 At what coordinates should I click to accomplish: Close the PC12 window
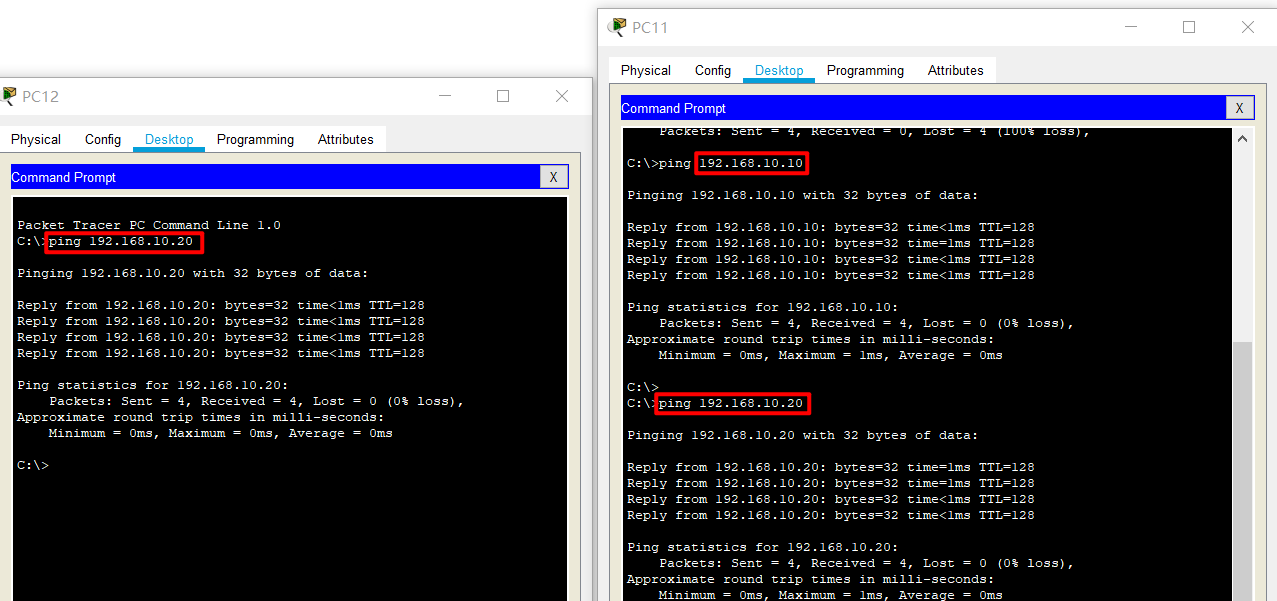tap(562, 96)
